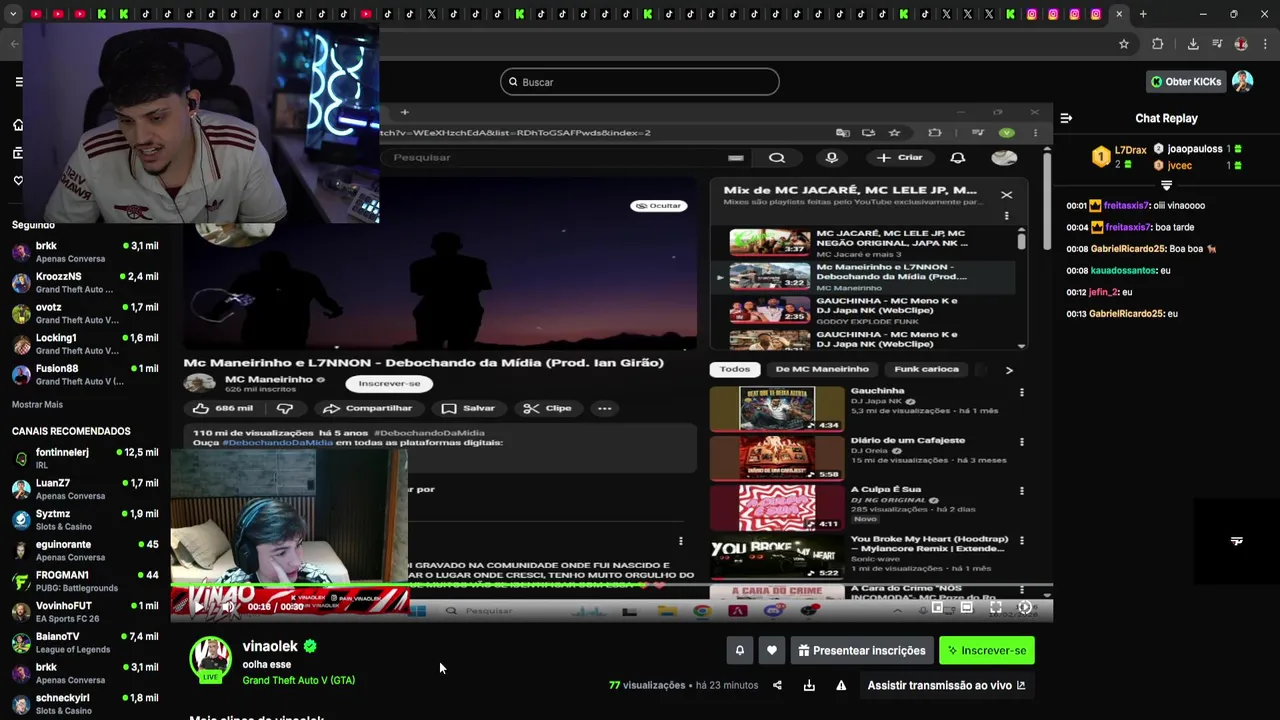Viewport: 1280px width, 720px height.
Task: Open fontinneierj recommended channel
Action: click(84, 459)
